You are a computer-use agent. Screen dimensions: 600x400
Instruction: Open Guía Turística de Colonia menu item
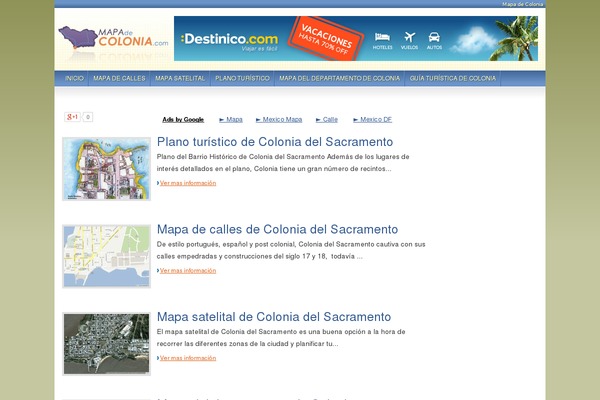click(453, 78)
